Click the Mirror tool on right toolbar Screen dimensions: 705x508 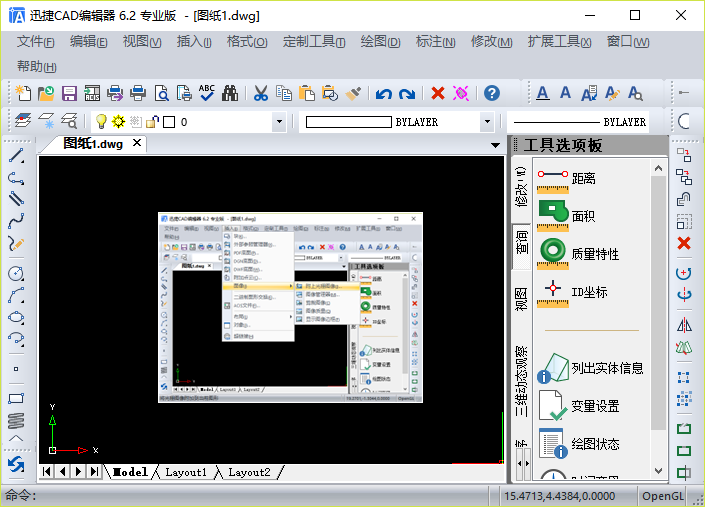684,325
